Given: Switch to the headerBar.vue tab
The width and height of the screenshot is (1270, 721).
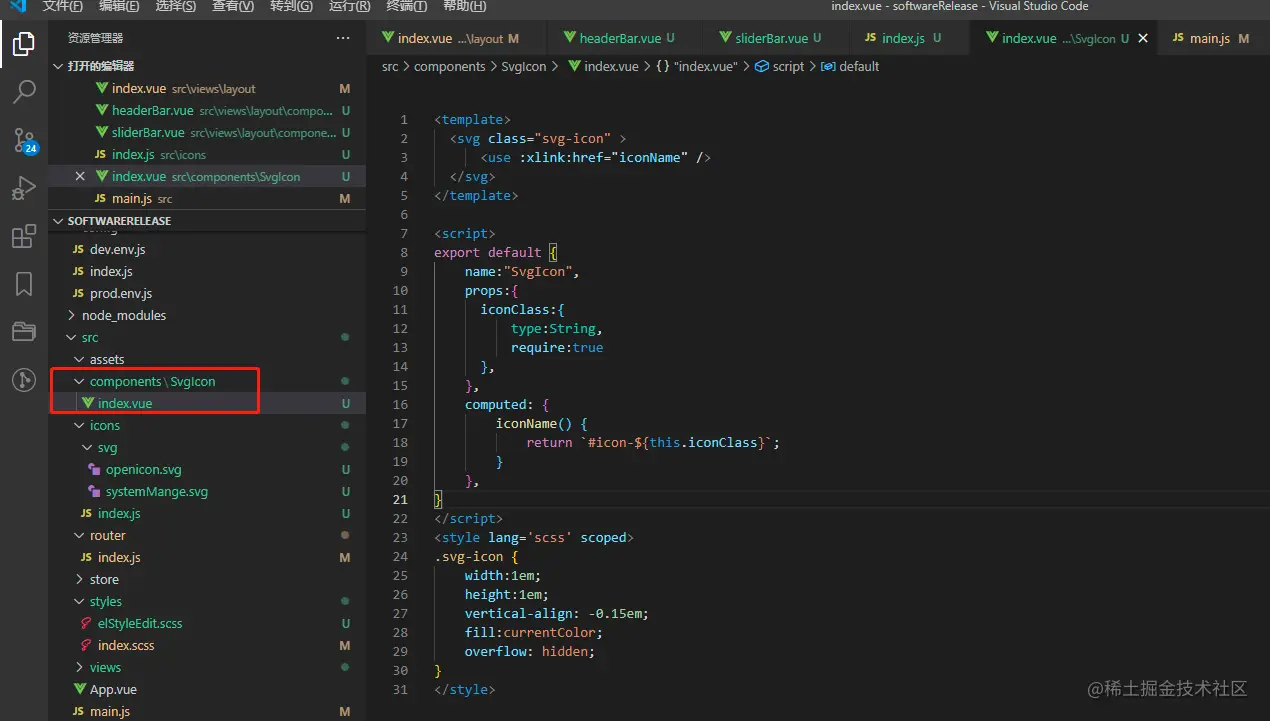Looking at the screenshot, I should click(619, 38).
